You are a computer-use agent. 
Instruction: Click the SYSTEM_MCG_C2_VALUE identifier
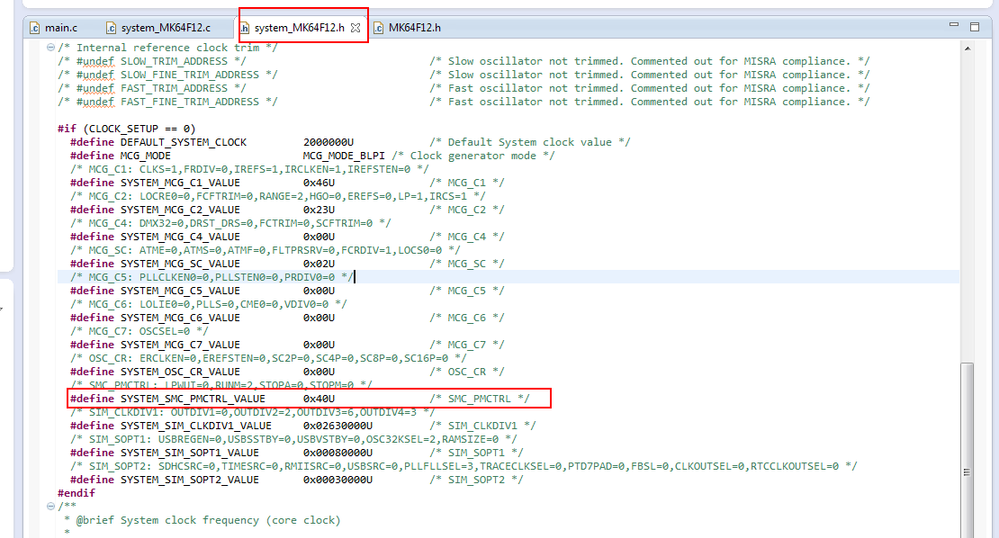point(180,209)
